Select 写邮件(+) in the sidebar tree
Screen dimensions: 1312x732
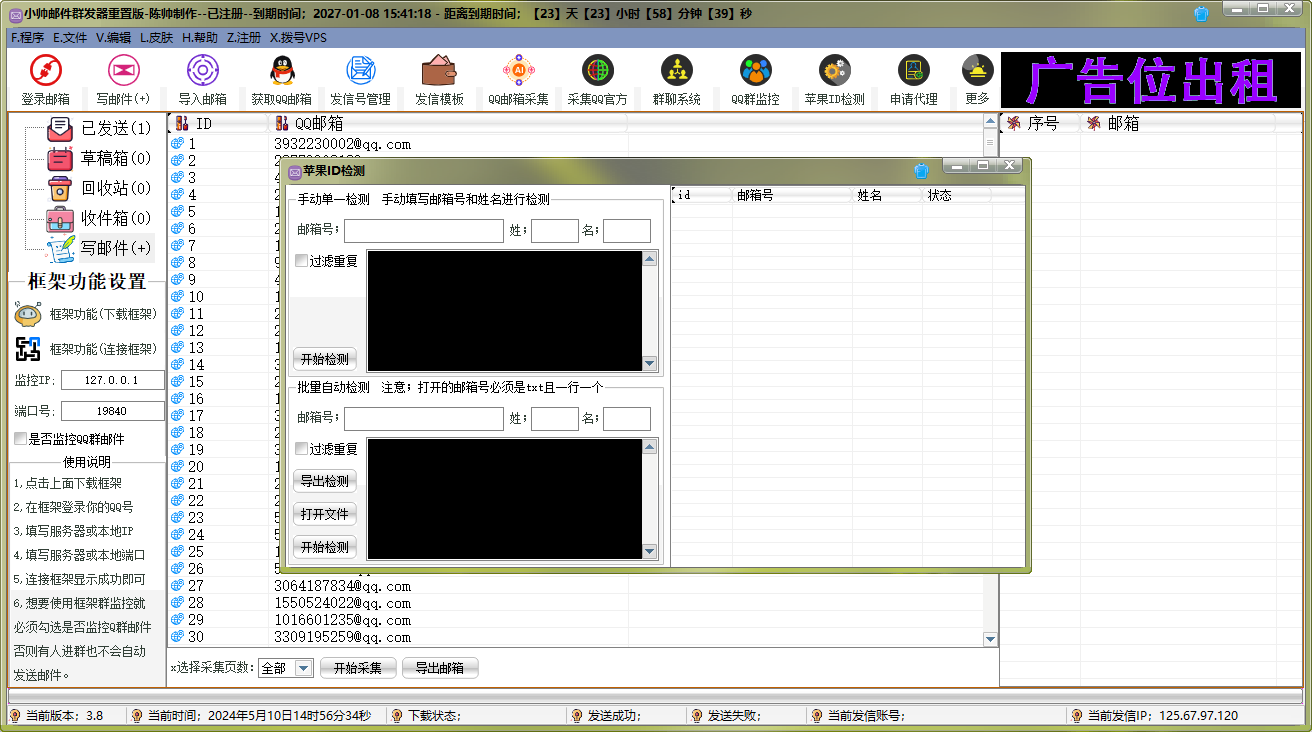click(x=100, y=248)
